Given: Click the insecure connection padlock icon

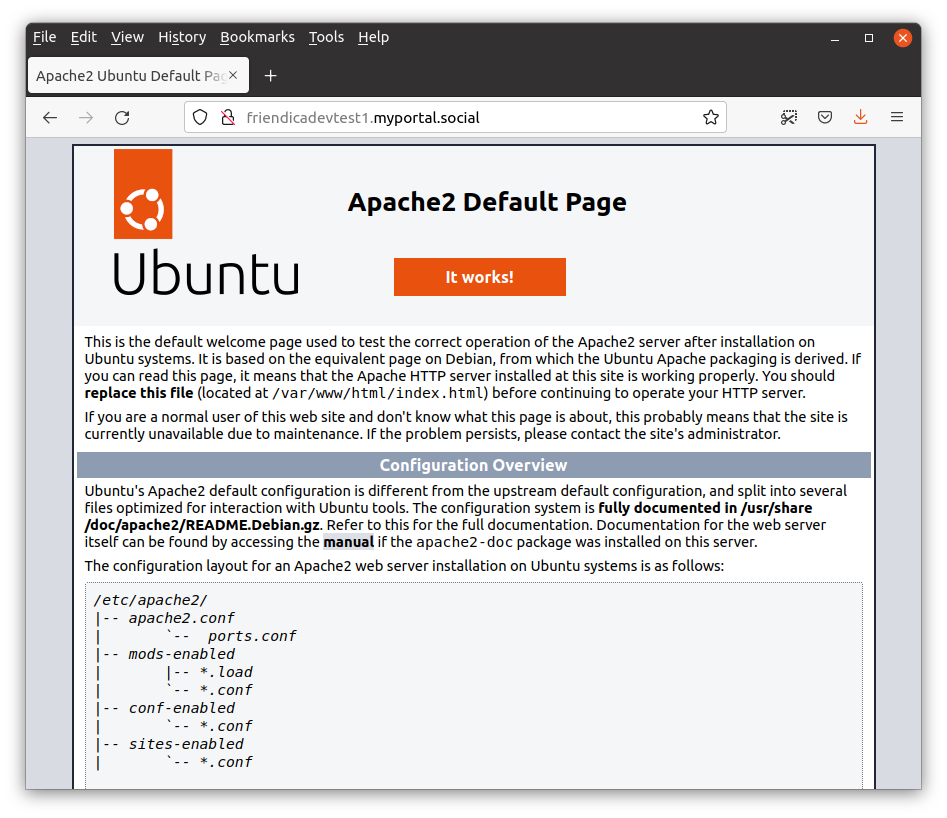Looking at the screenshot, I should pos(226,117).
